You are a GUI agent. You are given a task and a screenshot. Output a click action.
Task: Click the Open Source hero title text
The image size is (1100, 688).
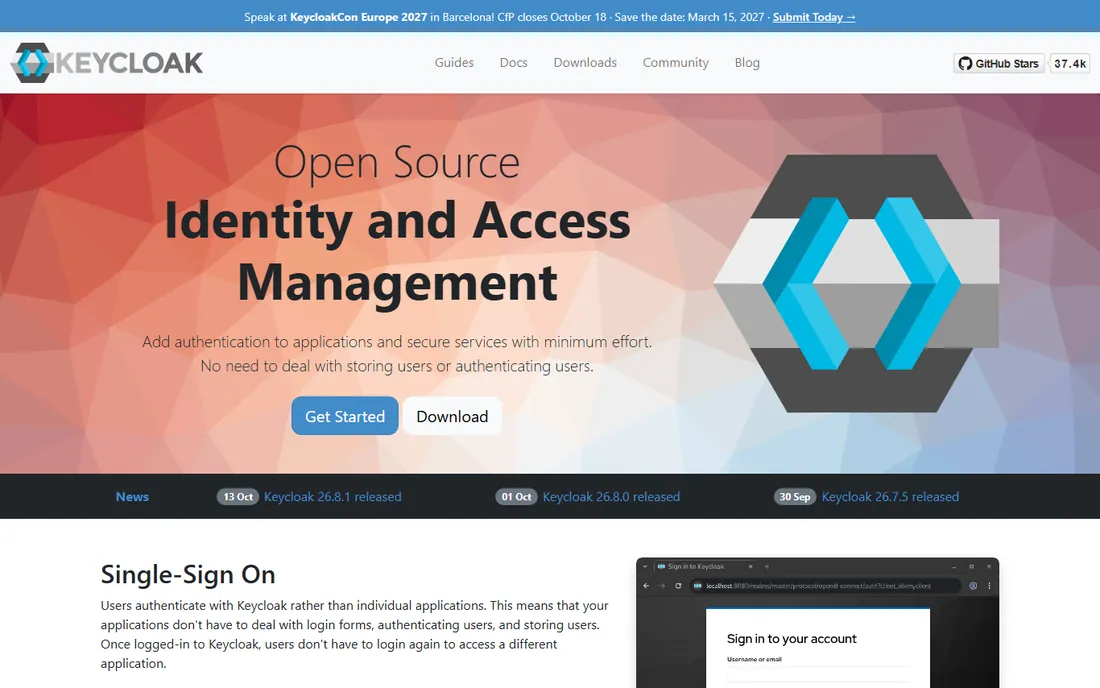[x=397, y=163]
